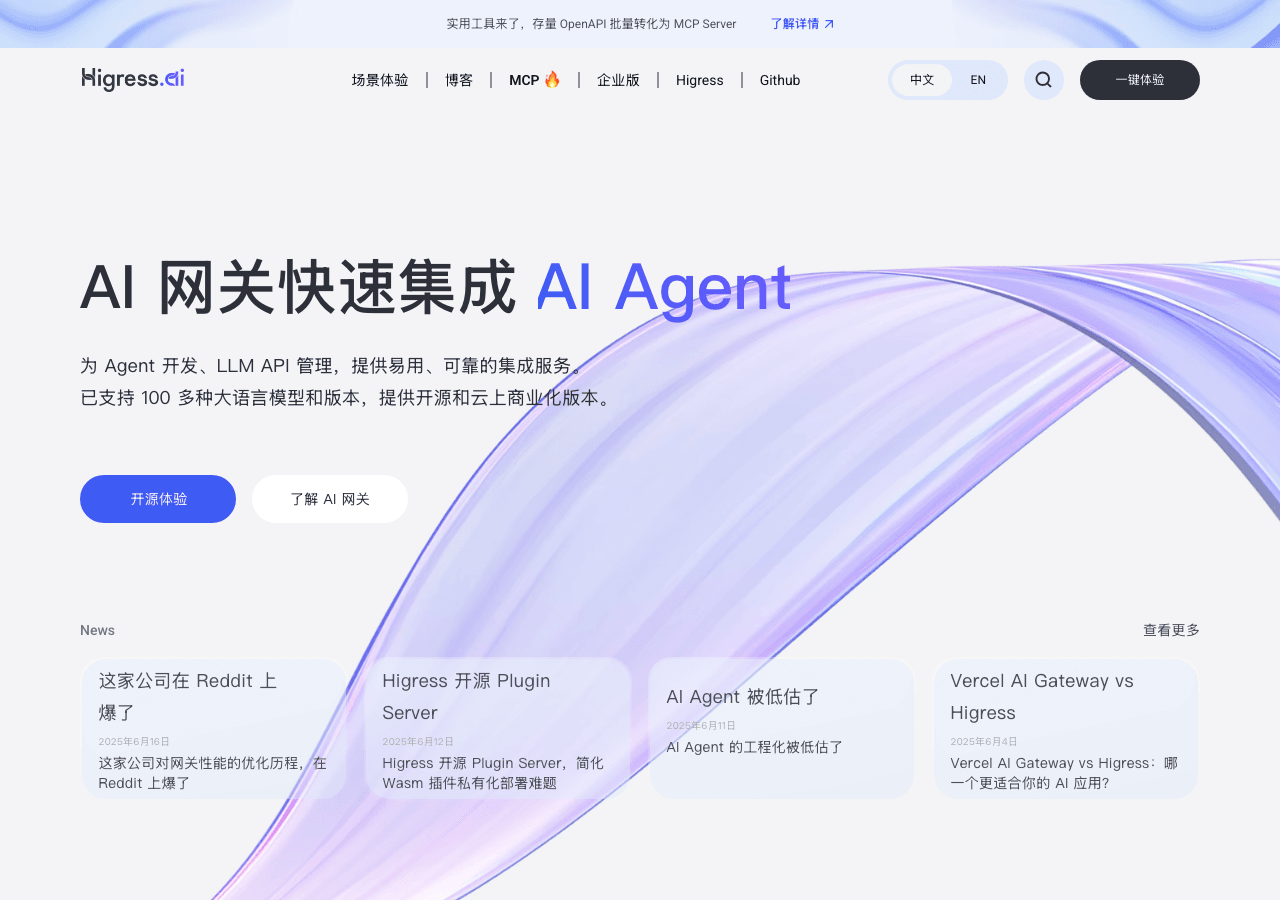The width and height of the screenshot is (1280, 900).
Task: Click the date 2025年6月16日
Action: pyautogui.click(x=134, y=742)
